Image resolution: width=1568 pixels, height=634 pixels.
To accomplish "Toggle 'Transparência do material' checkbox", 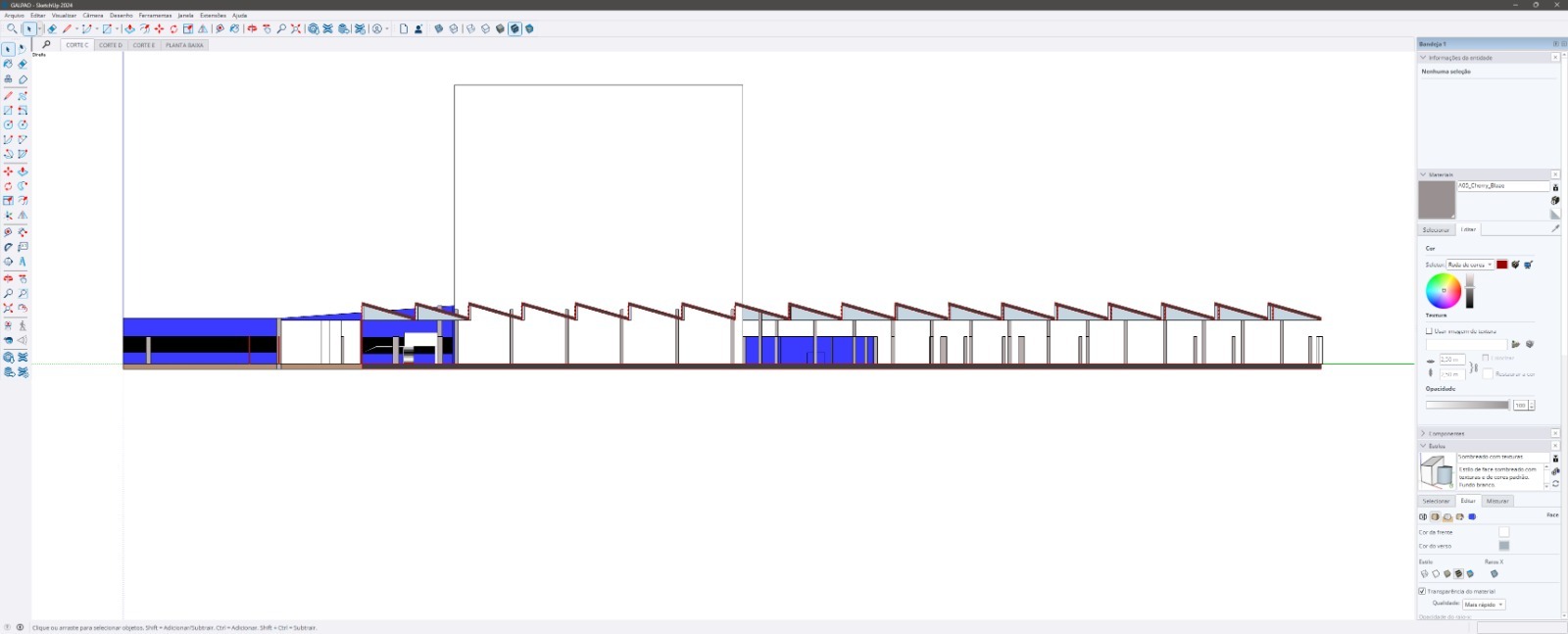I will (1422, 591).
